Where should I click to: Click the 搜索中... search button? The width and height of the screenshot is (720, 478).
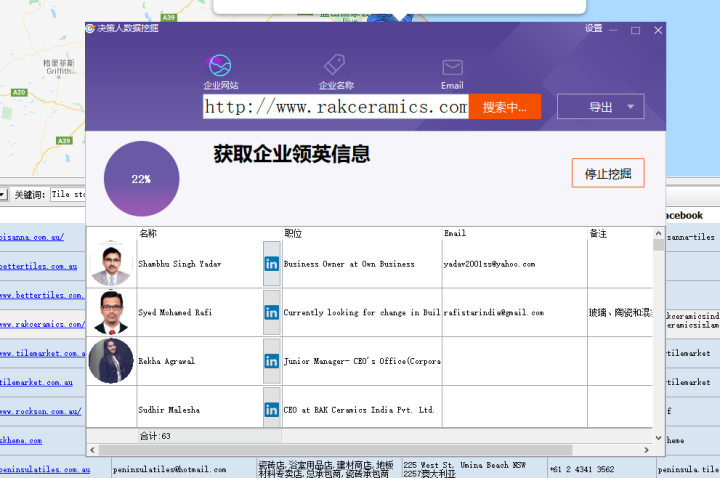[505, 107]
